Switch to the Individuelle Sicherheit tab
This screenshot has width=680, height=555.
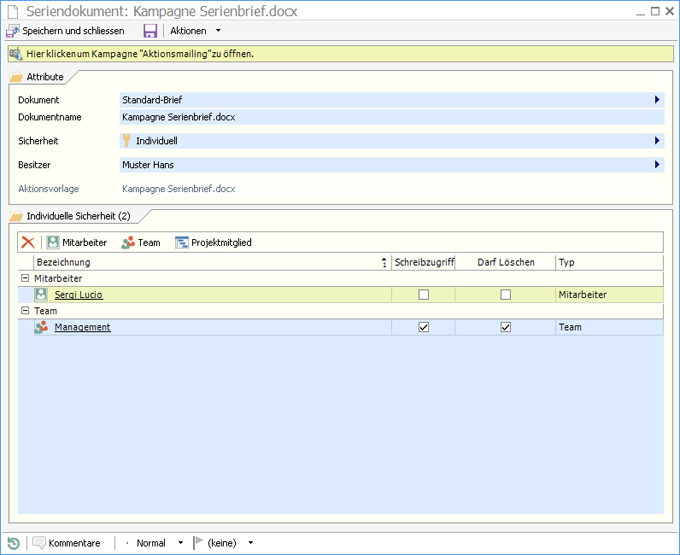click(78, 216)
